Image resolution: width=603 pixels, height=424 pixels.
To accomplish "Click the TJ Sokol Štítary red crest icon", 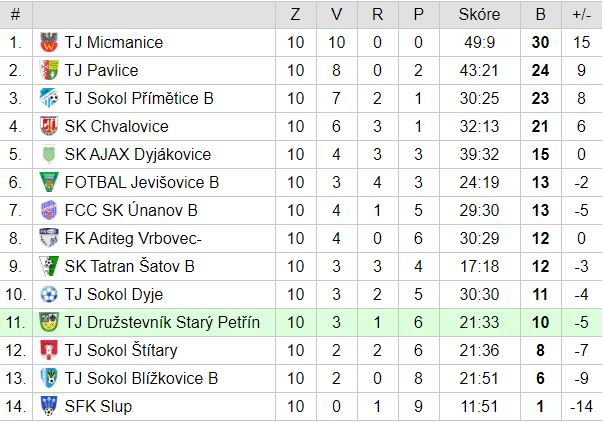I will click(49, 350).
